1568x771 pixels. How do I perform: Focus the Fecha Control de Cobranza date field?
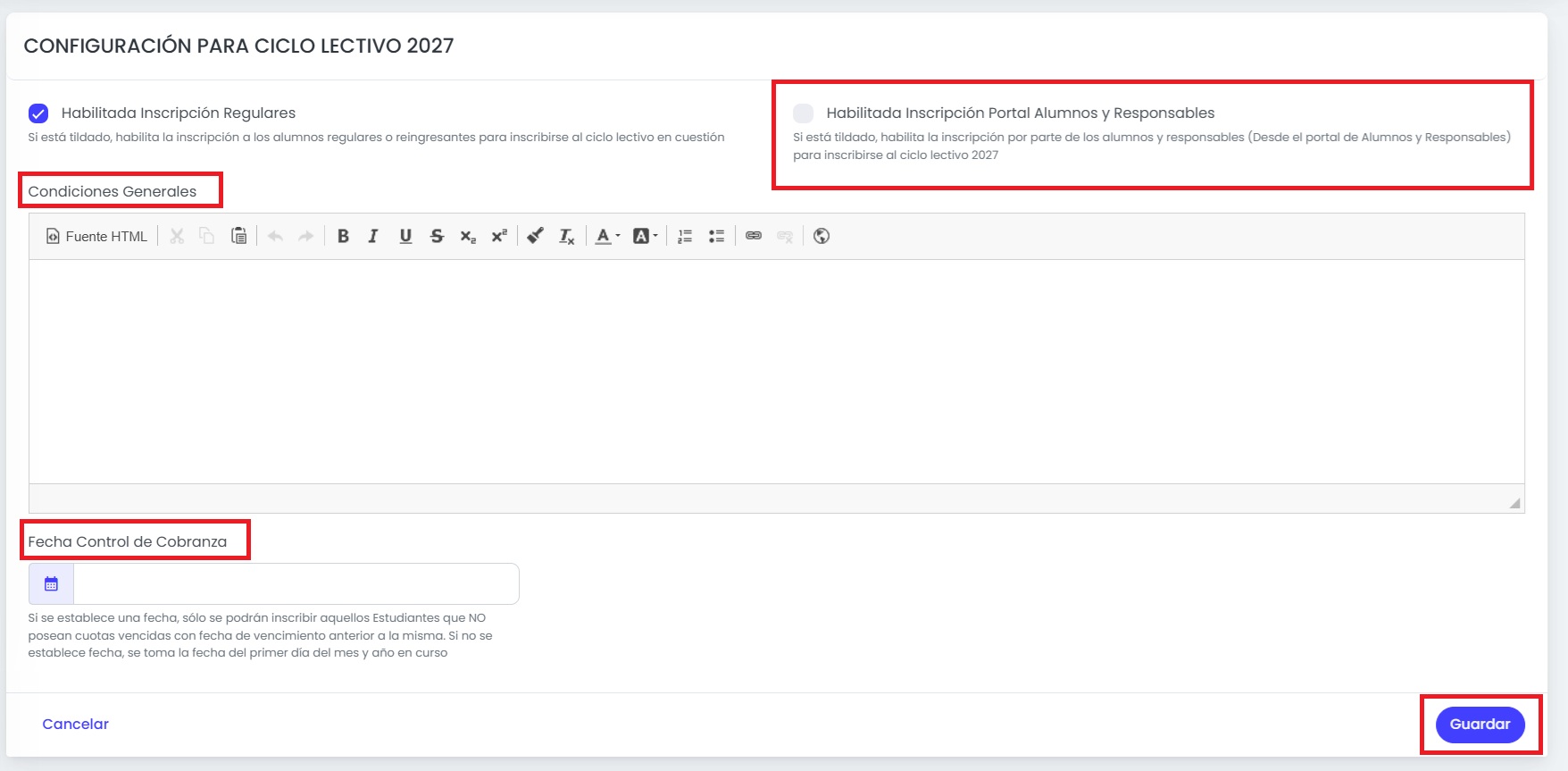[296, 584]
